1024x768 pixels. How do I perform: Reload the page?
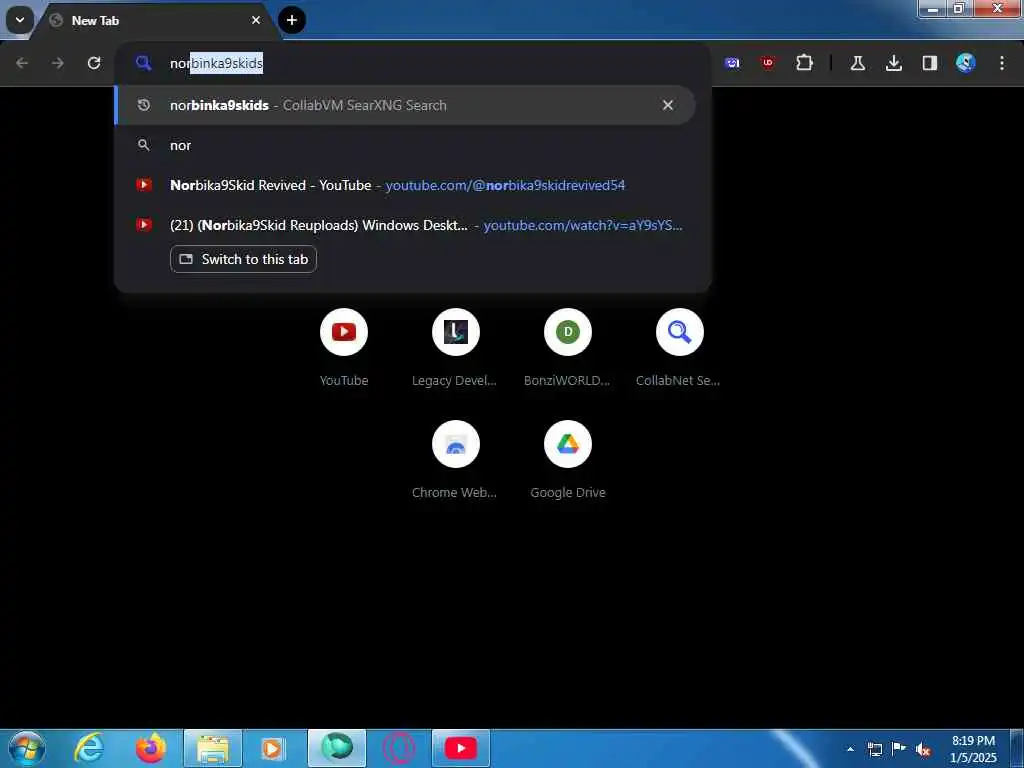click(x=94, y=63)
